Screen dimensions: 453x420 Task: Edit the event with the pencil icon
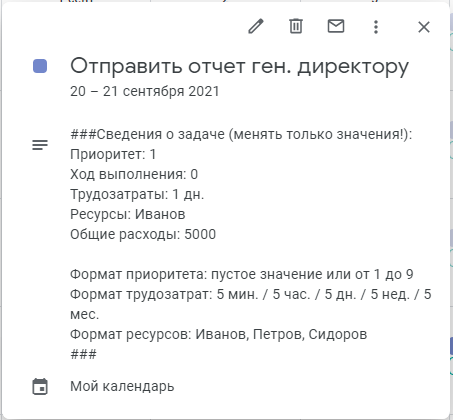(x=256, y=27)
